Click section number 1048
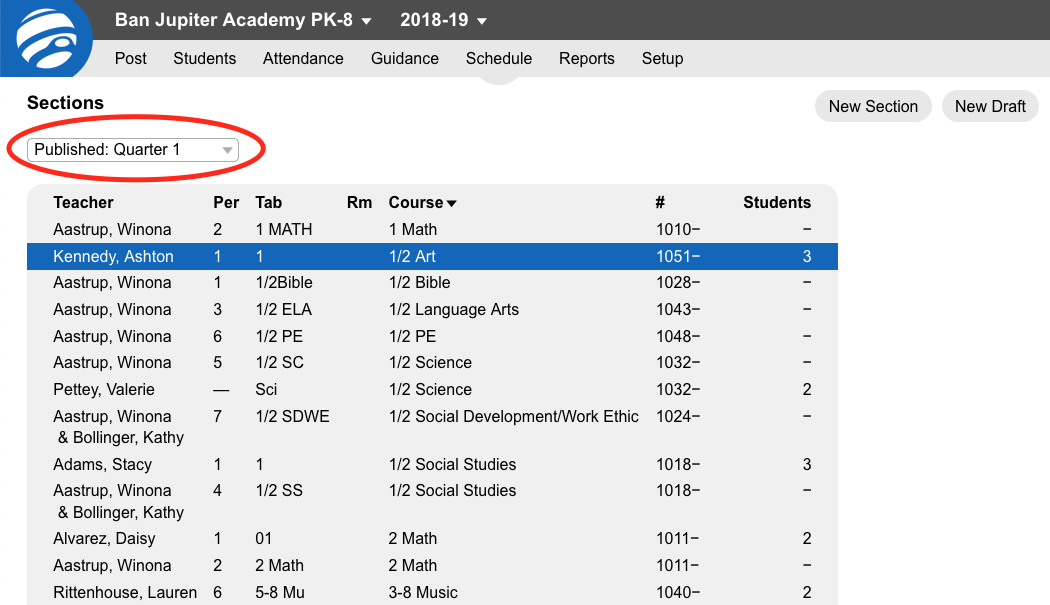 (x=678, y=336)
